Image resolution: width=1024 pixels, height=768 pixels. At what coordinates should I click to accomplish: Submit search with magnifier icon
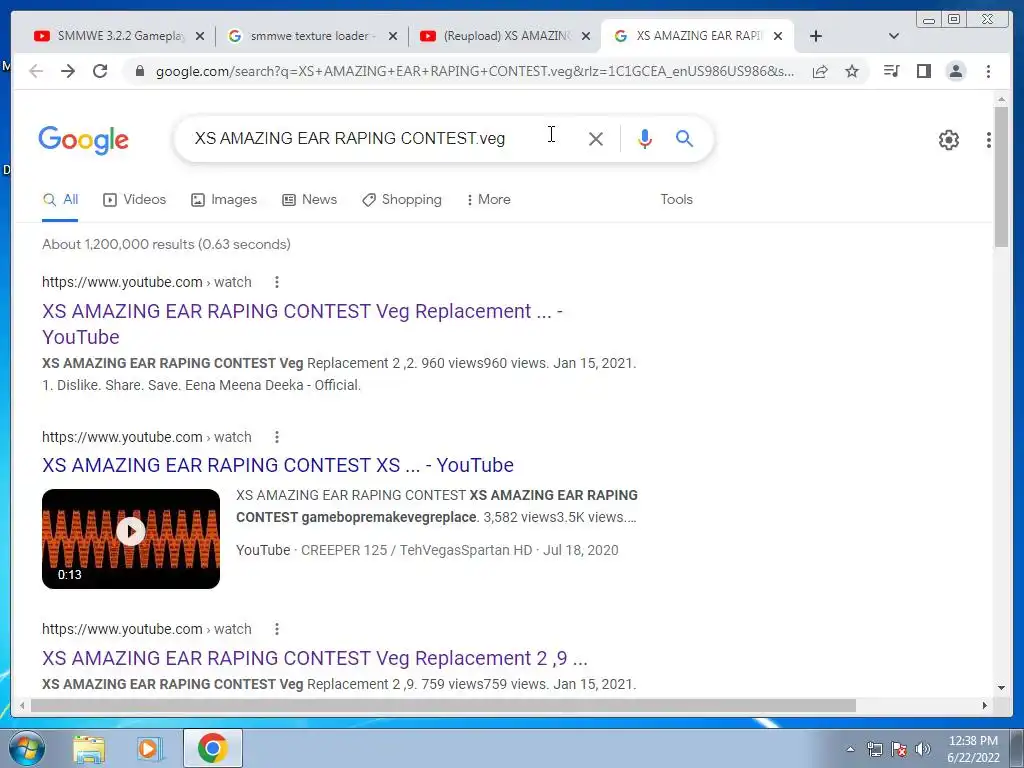point(684,138)
